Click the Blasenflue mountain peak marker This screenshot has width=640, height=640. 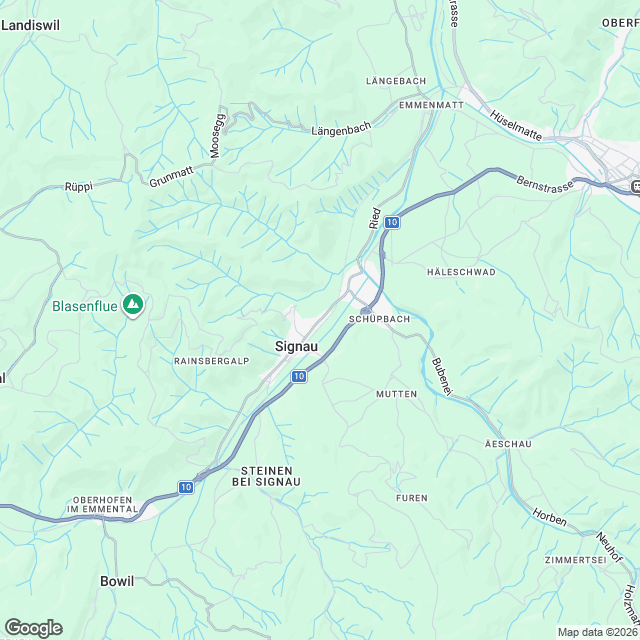(x=133, y=304)
